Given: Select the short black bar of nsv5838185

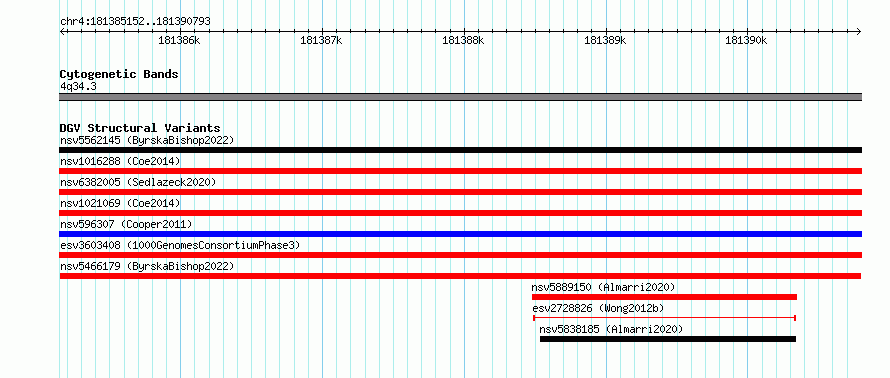Looking at the screenshot, I should tap(668, 339).
